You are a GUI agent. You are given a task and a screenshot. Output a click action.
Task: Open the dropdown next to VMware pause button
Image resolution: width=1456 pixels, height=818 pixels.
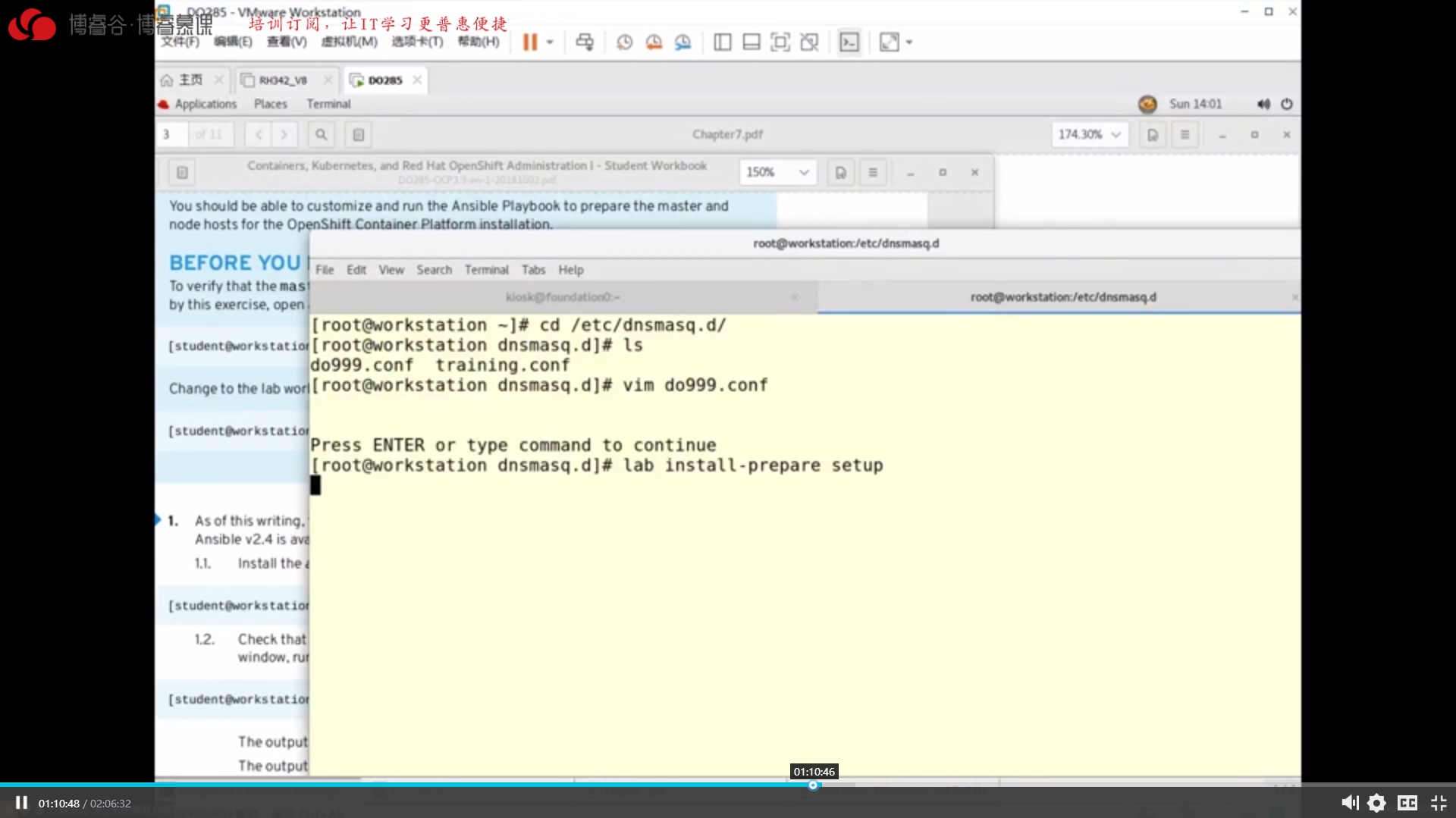550,42
